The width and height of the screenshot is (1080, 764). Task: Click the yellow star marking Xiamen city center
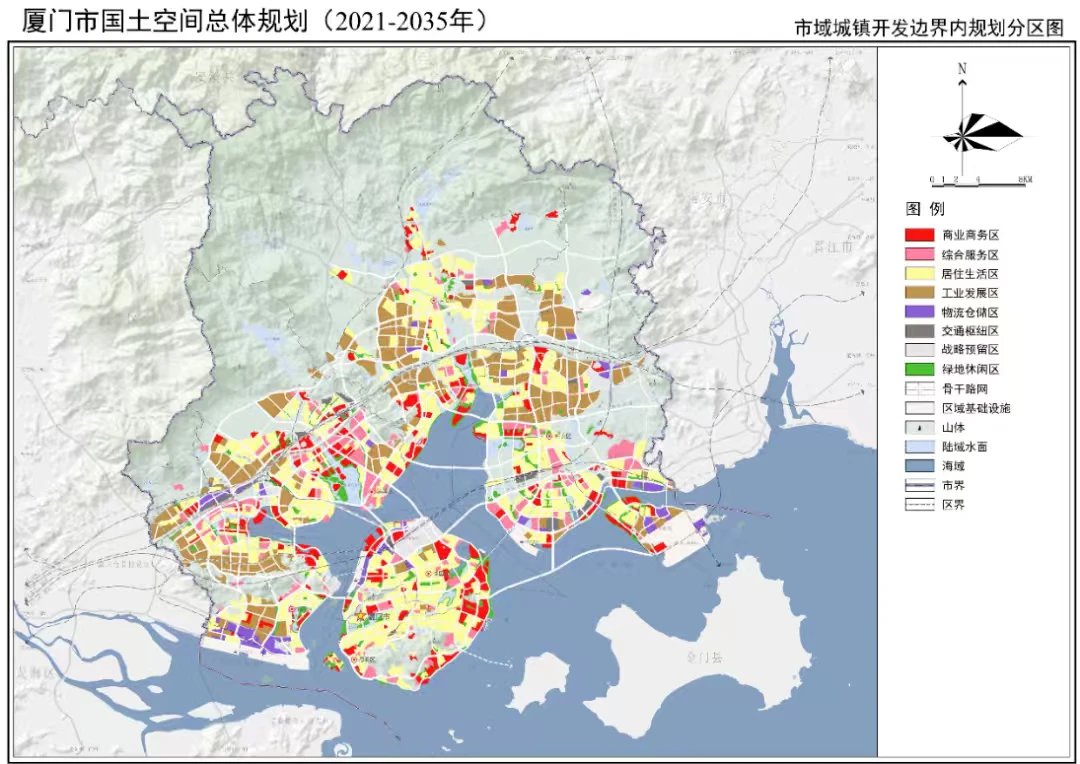tap(361, 616)
